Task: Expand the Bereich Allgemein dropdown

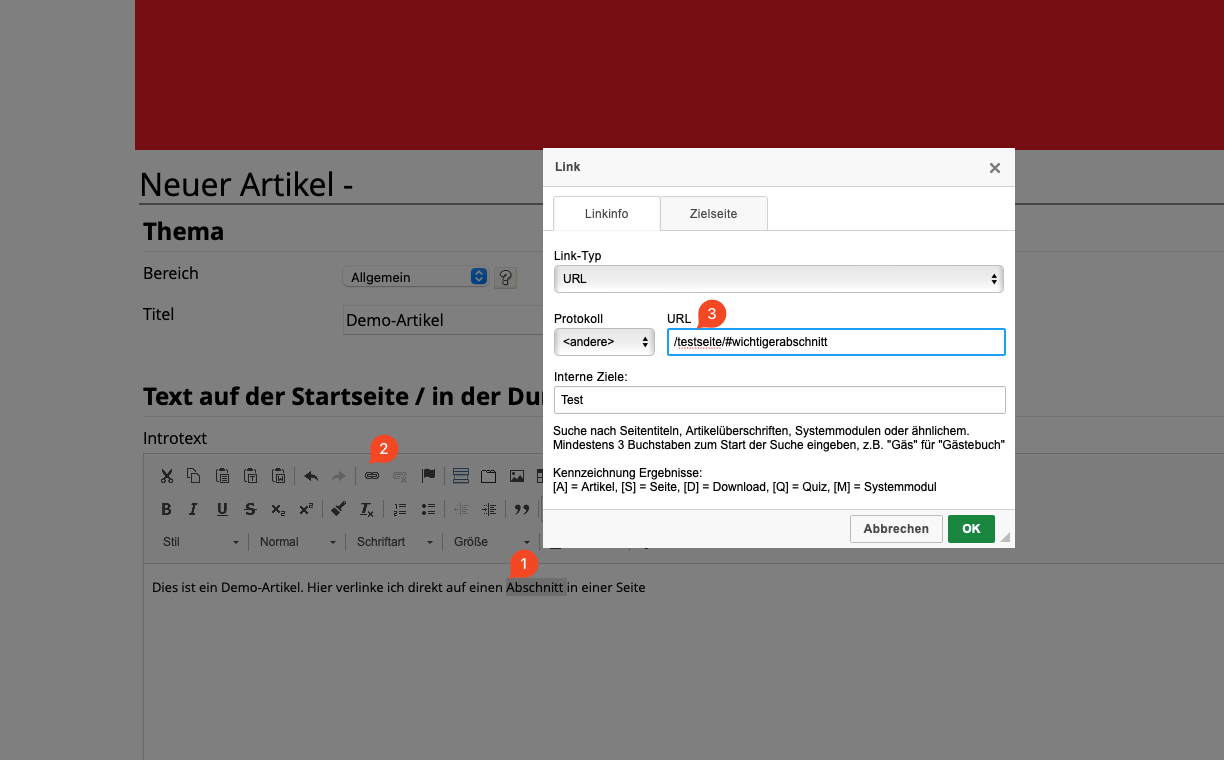Action: coord(415,277)
